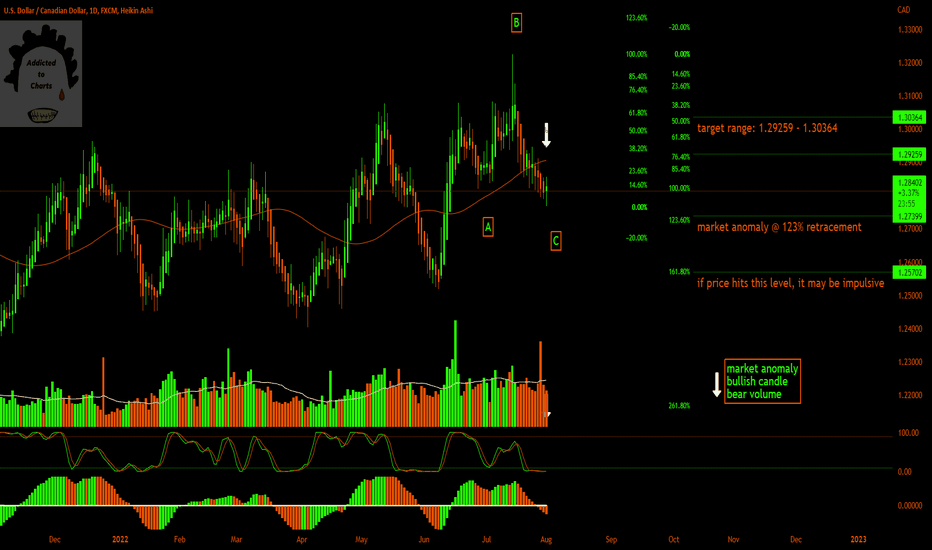Image resolution: width=932 pixels, height=550 pixels.
Task: Select the wave label C
Action: click(556, 241)
